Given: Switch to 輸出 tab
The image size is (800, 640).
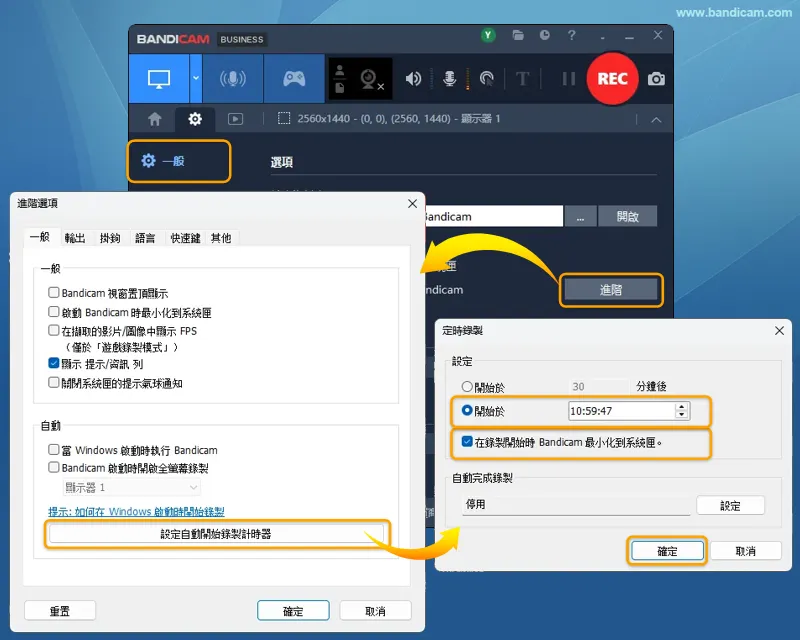Looking at the screenshot, I should 75,238.
